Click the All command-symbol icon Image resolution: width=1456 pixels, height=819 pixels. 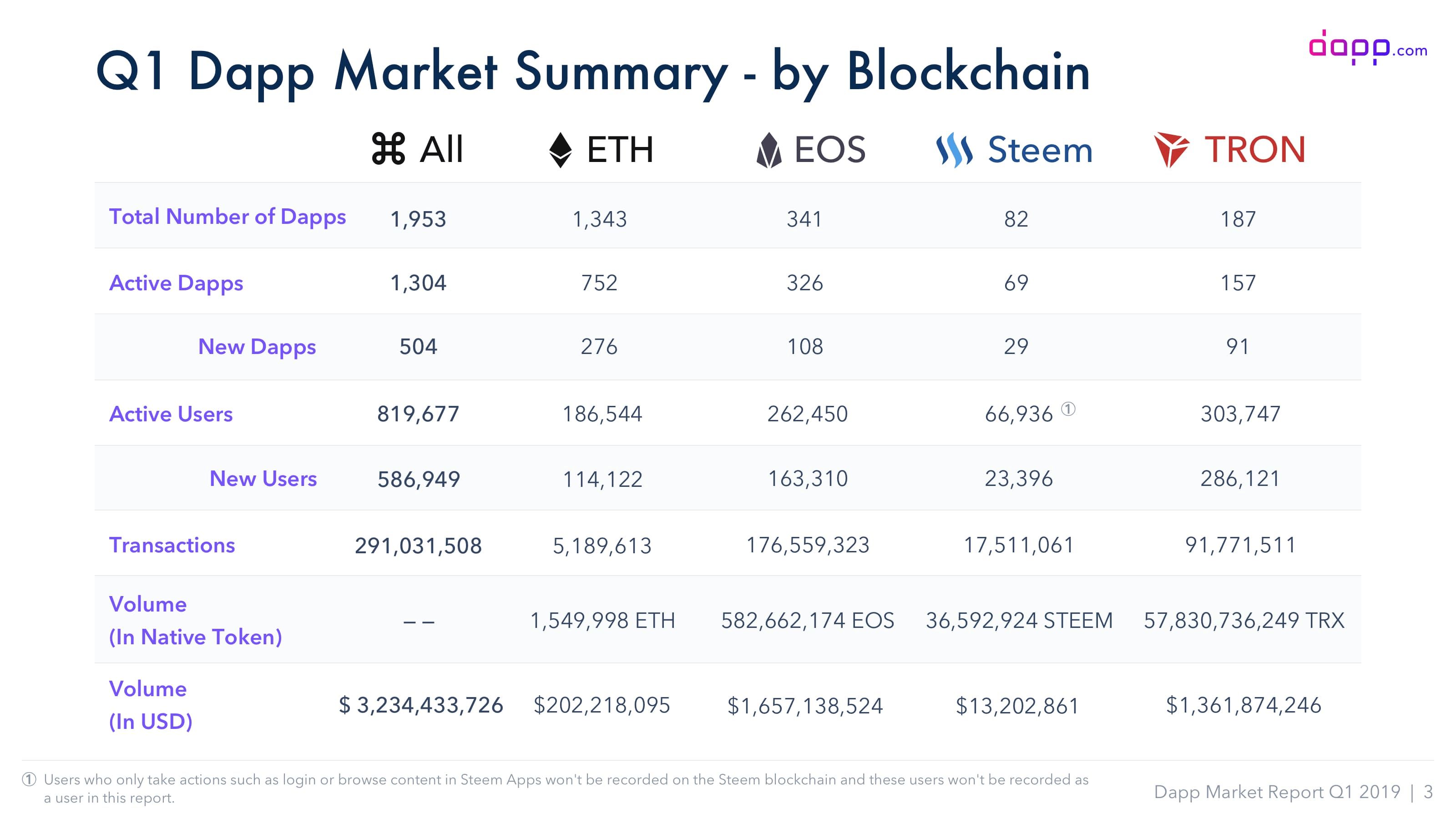[x=388, y=149]
